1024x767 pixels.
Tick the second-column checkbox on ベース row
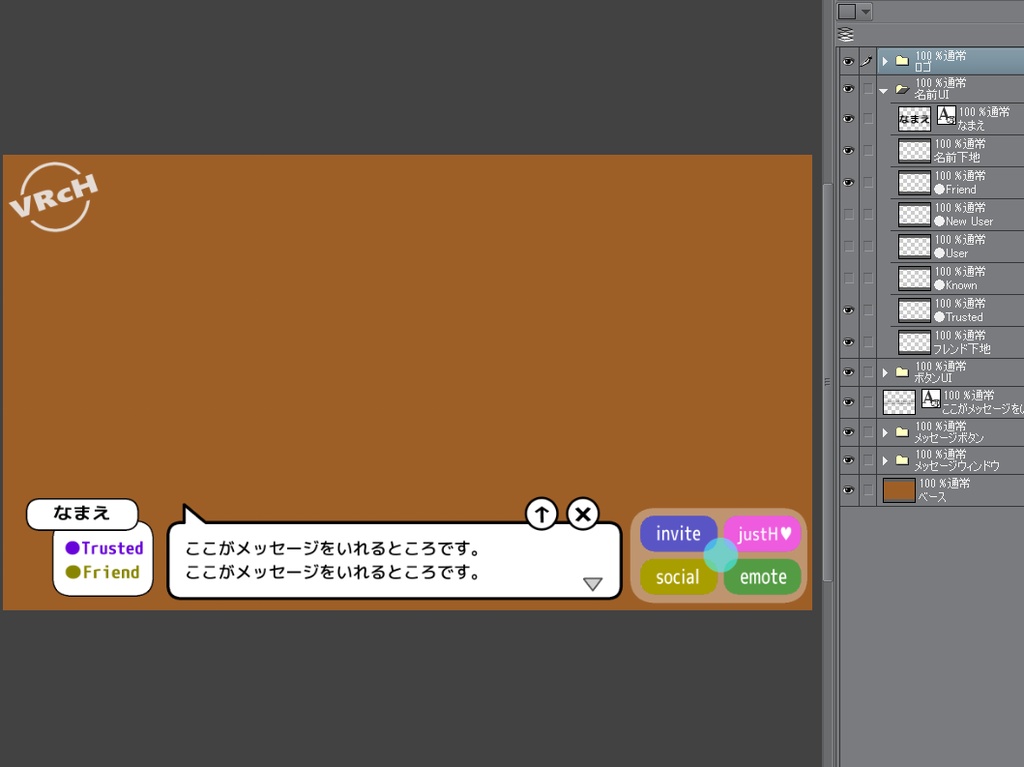click(868, 491)
